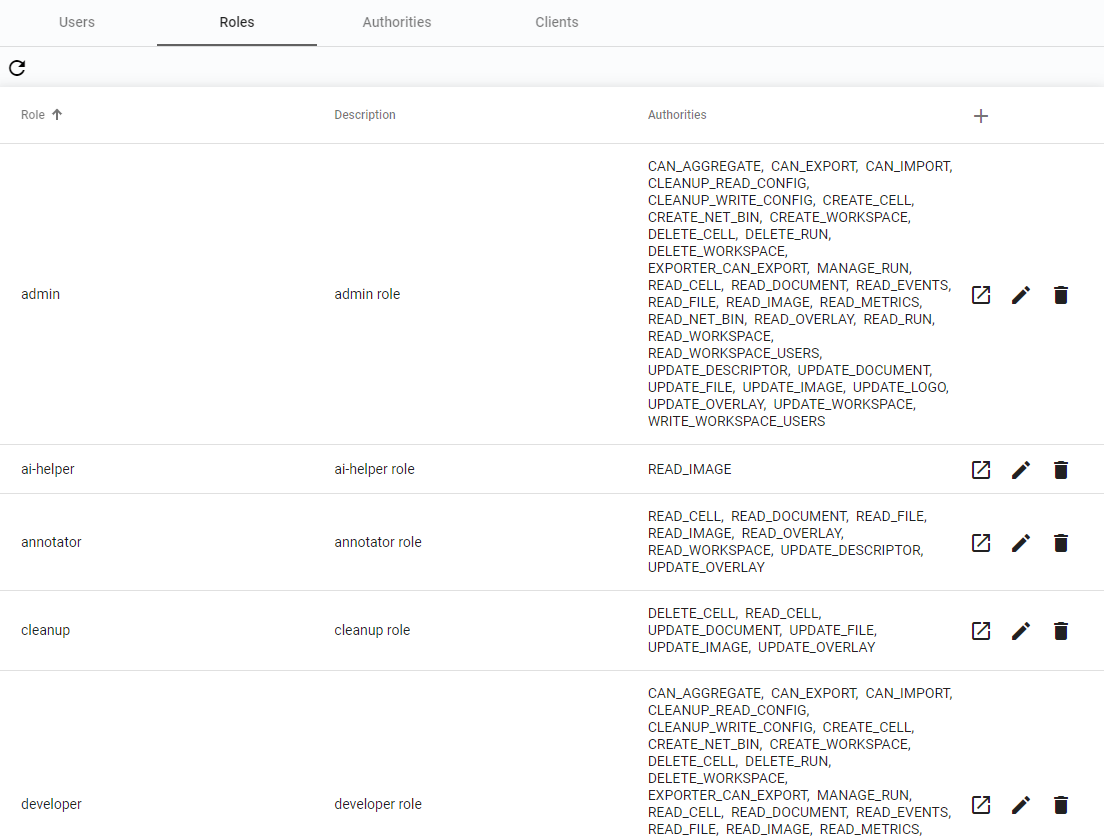Switch to the Authorities tab

[x=397, y=22]
